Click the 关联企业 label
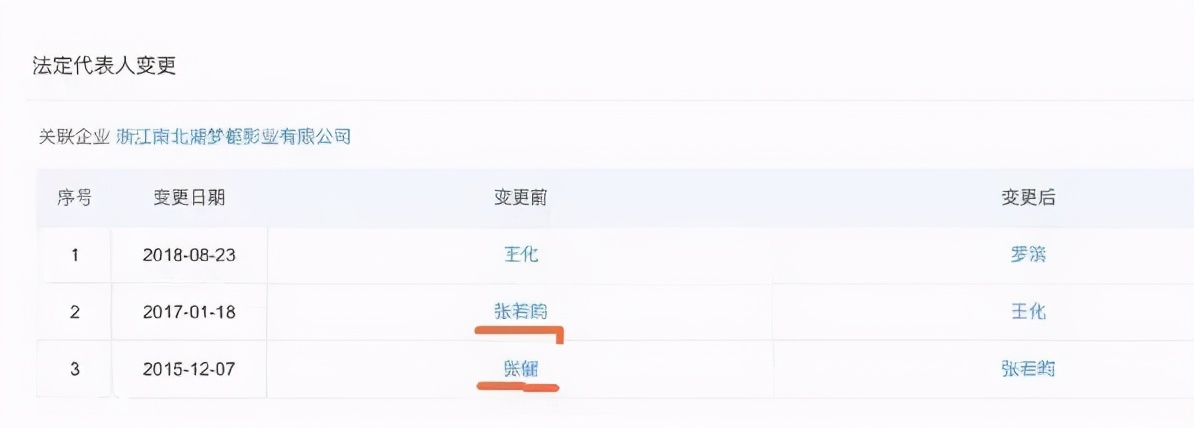Image resolution: width=1194 pixels, height=428 pixels. (72, 136)
